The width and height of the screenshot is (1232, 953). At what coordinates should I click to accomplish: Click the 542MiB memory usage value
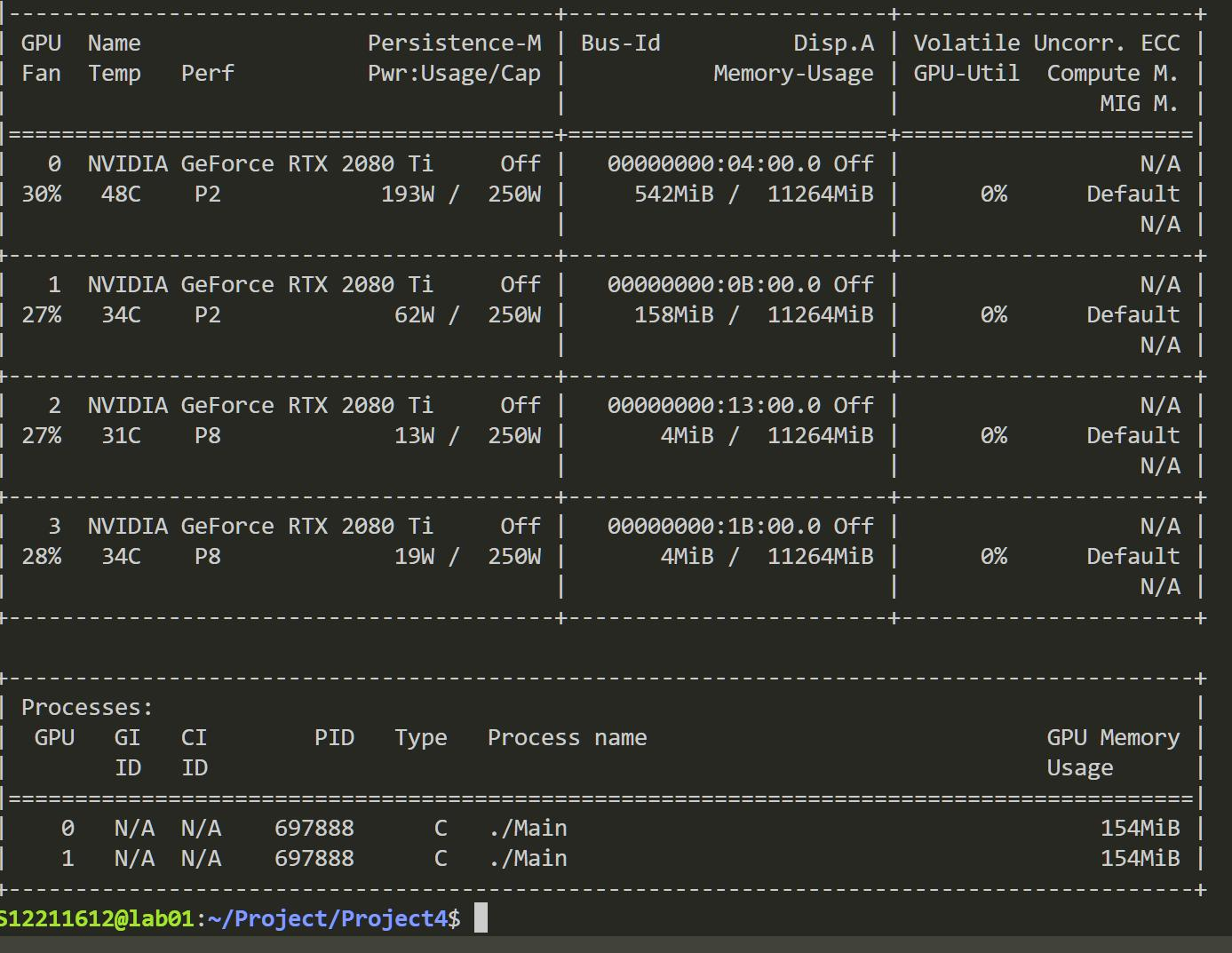pyautogui.click(x=674, y=194)
